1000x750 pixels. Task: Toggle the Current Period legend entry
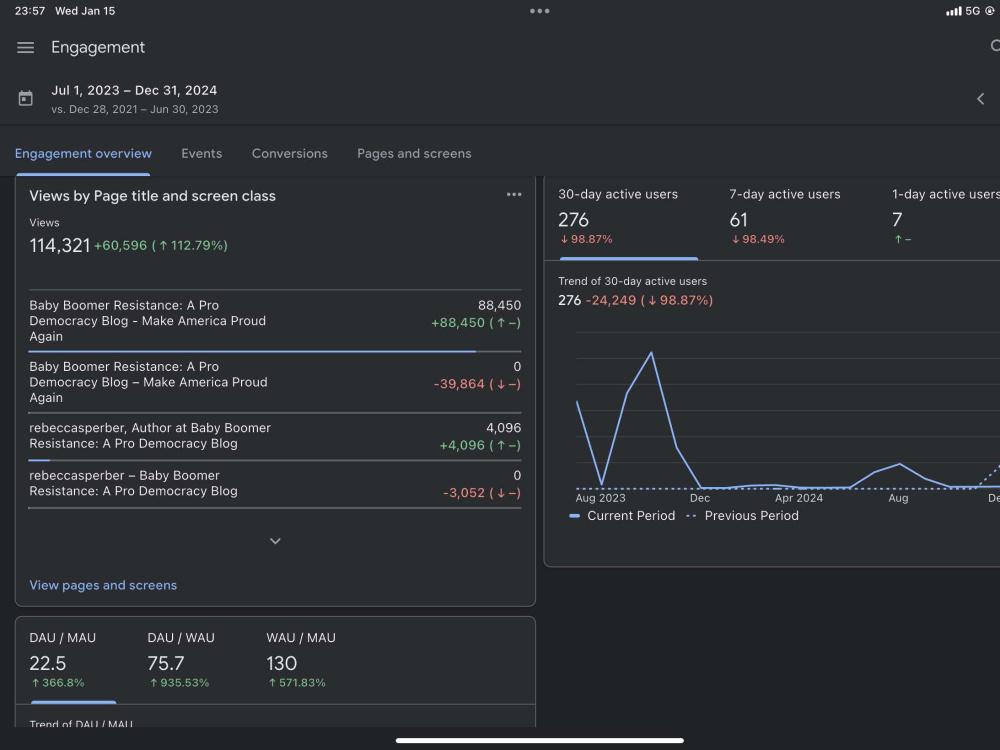622,516
